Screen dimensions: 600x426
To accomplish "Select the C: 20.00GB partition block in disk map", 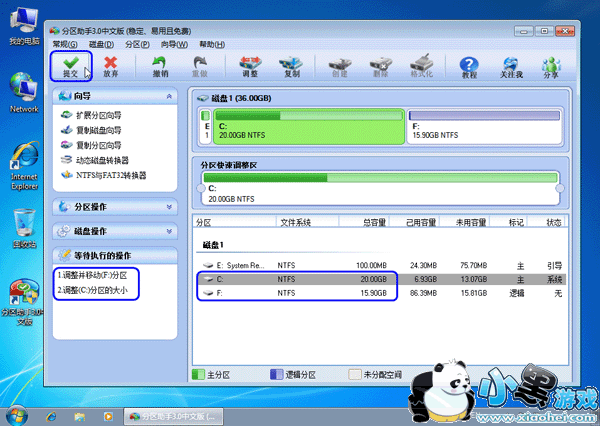I will click(x=309, y=127).
